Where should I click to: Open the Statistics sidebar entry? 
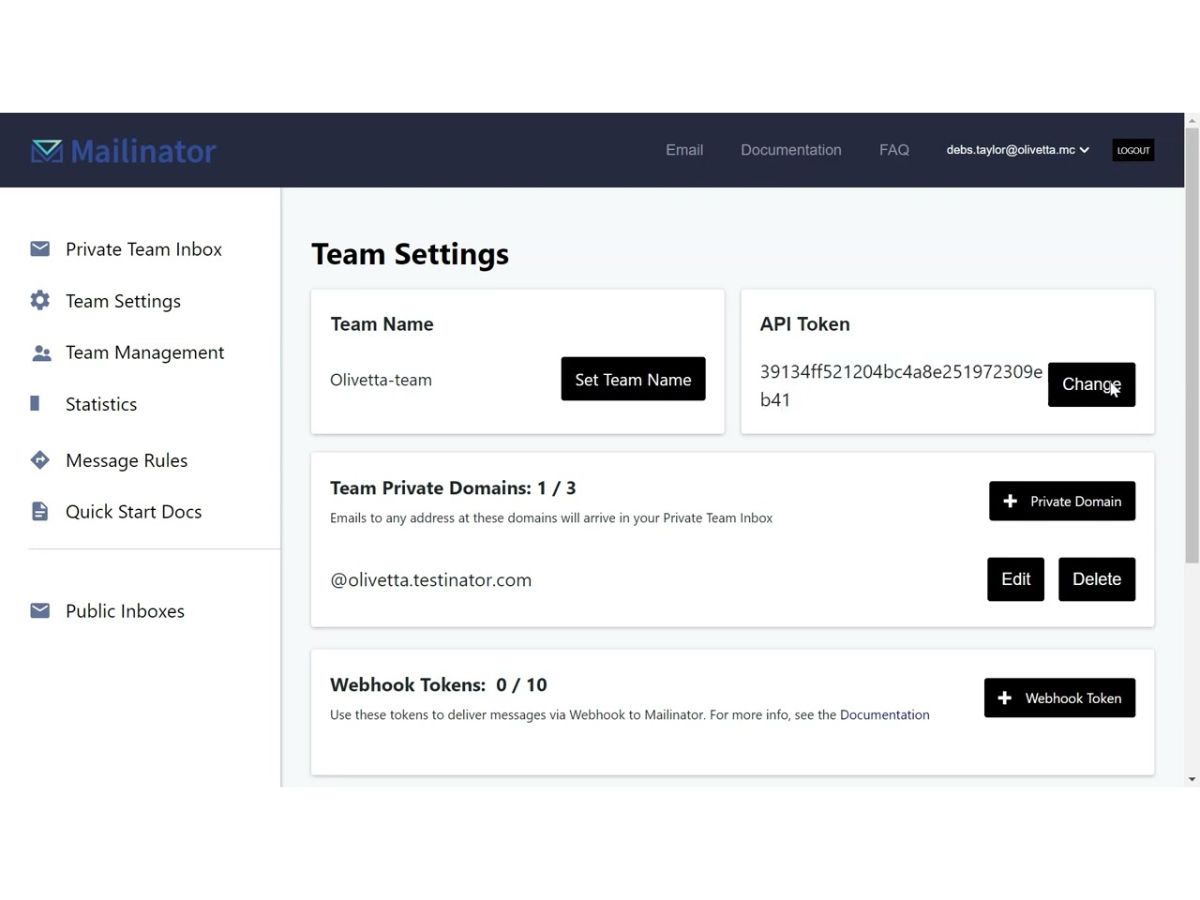click(101, 404)
